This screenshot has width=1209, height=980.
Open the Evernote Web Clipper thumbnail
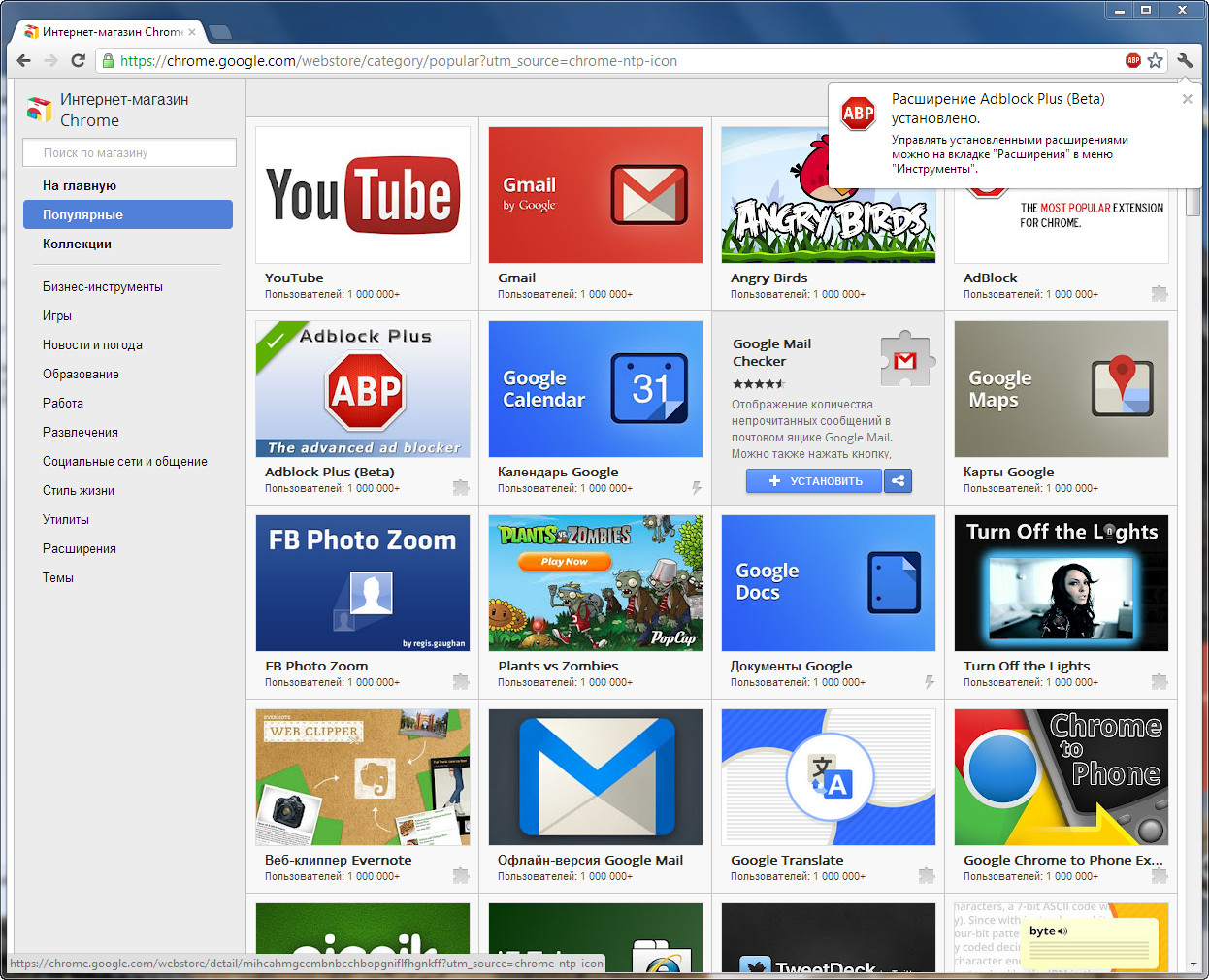(x=363, y=777)
